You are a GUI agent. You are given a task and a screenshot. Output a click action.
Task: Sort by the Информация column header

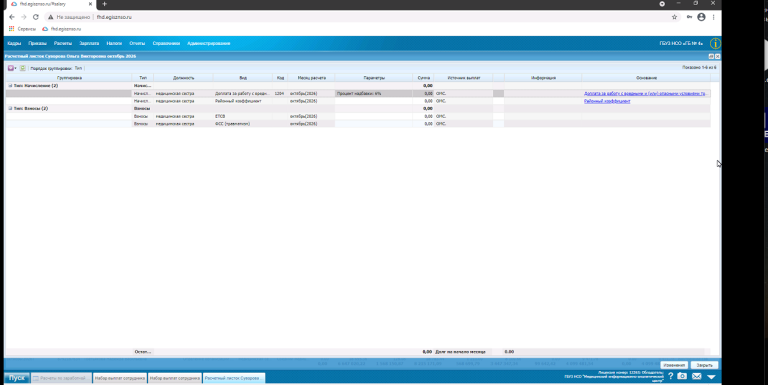(543, 78)
